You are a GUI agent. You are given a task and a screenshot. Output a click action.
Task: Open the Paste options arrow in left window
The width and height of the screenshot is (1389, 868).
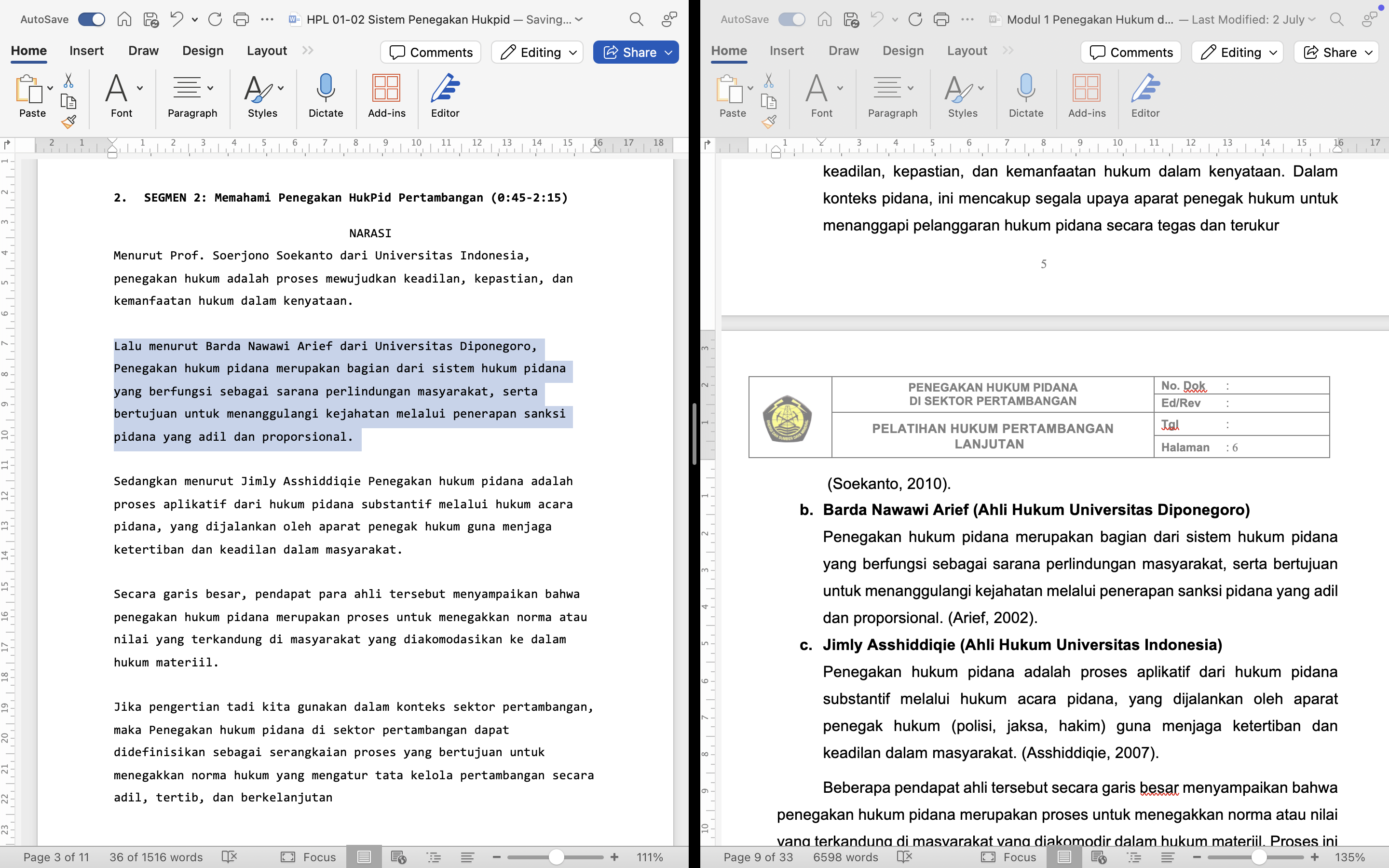pos(51,88)
